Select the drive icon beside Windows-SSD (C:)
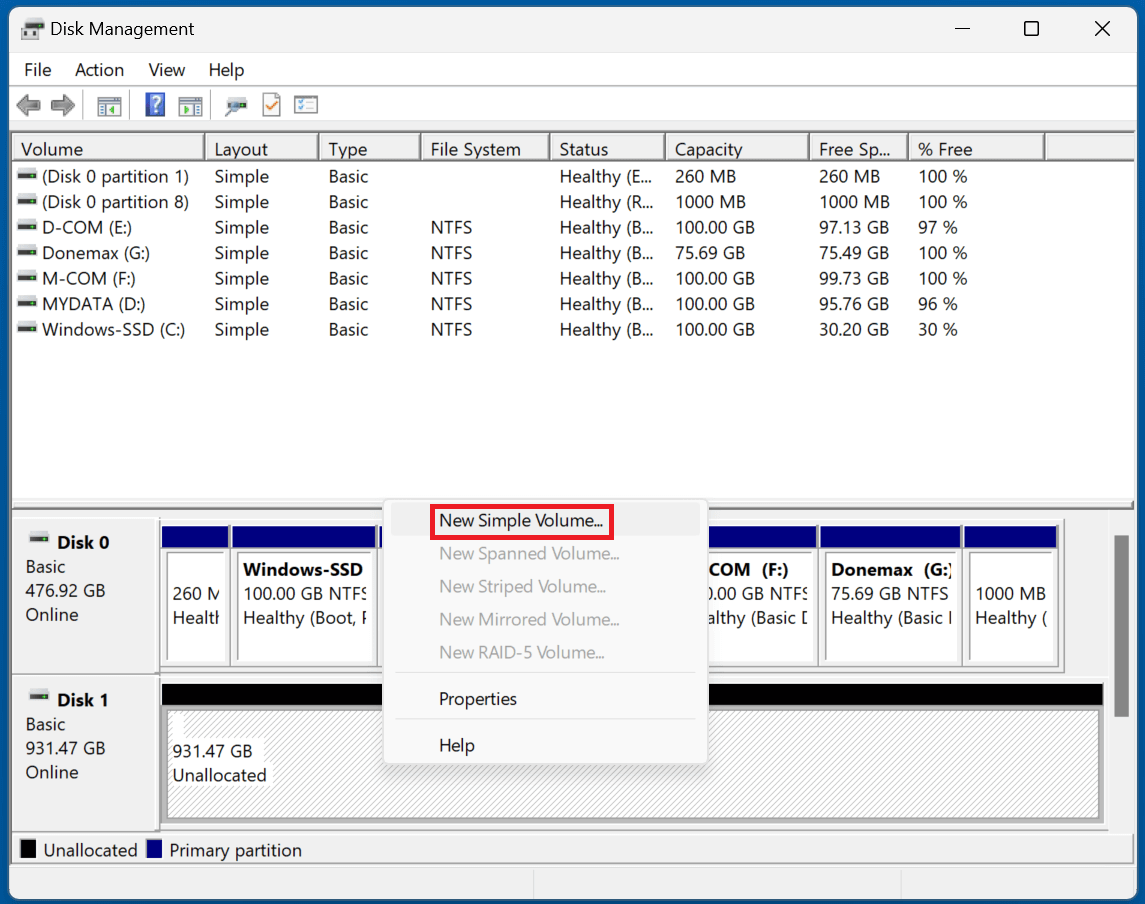This screenshot has height=904, width=1145. pos(27,329)
